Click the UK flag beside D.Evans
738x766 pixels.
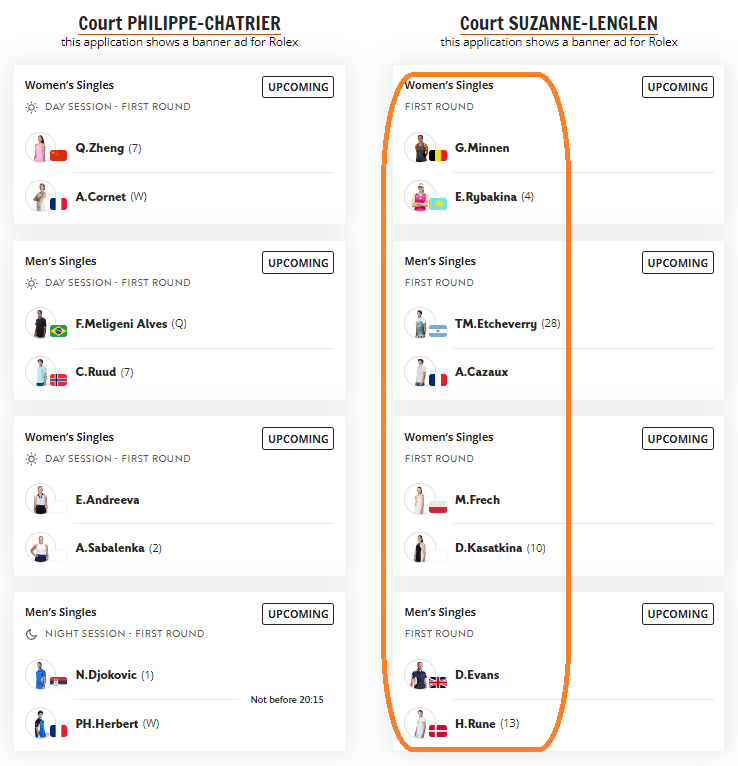(x=438, y=682)
